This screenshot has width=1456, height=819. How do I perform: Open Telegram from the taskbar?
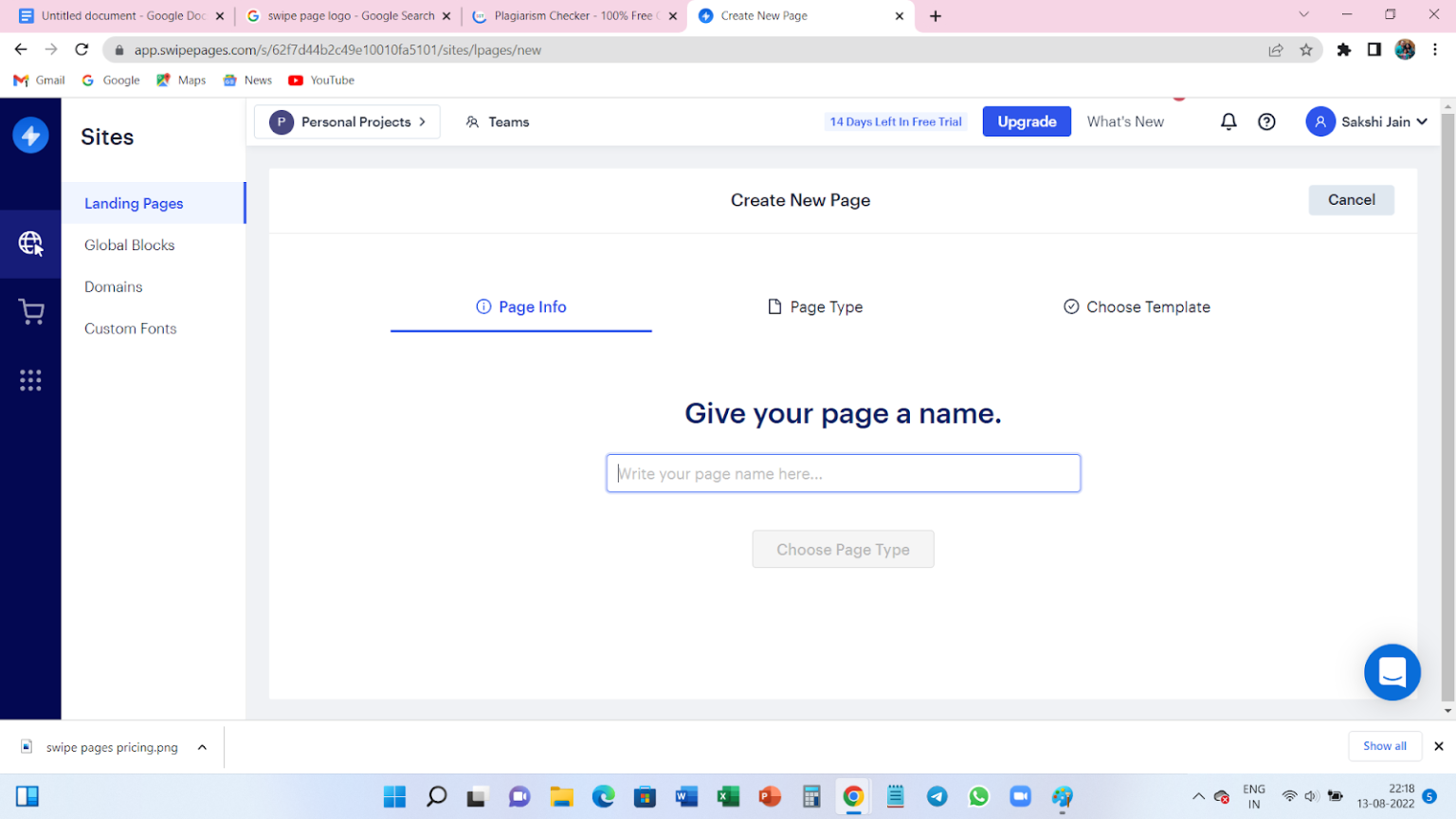937,796
